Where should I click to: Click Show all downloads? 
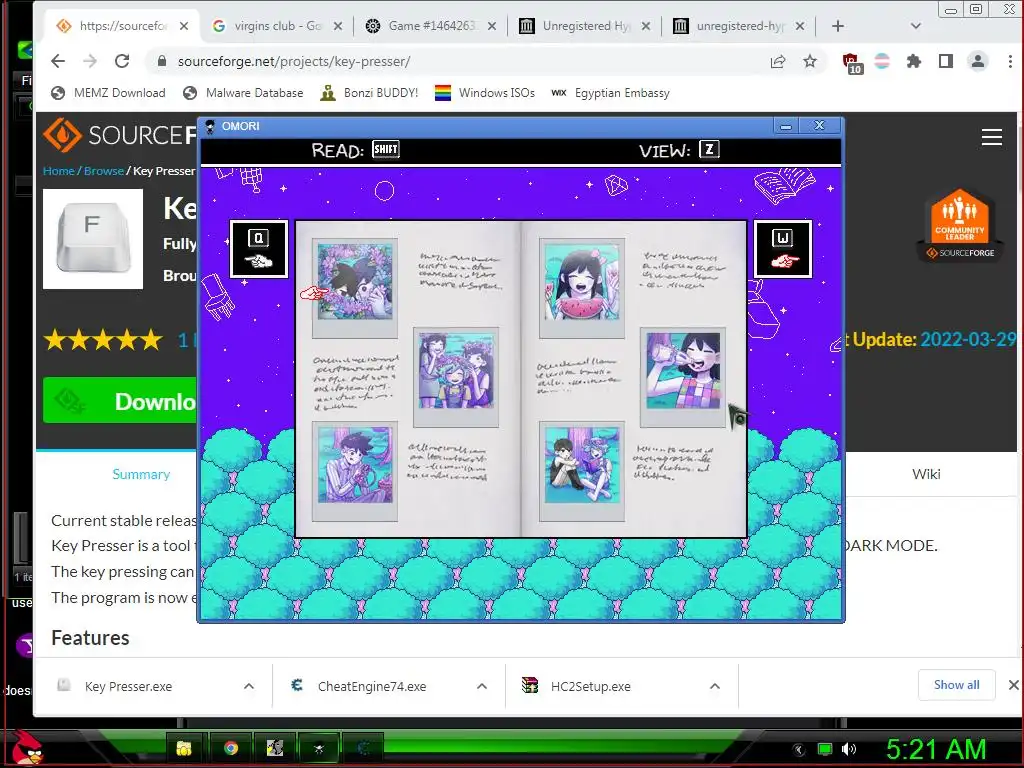[956, 685]
